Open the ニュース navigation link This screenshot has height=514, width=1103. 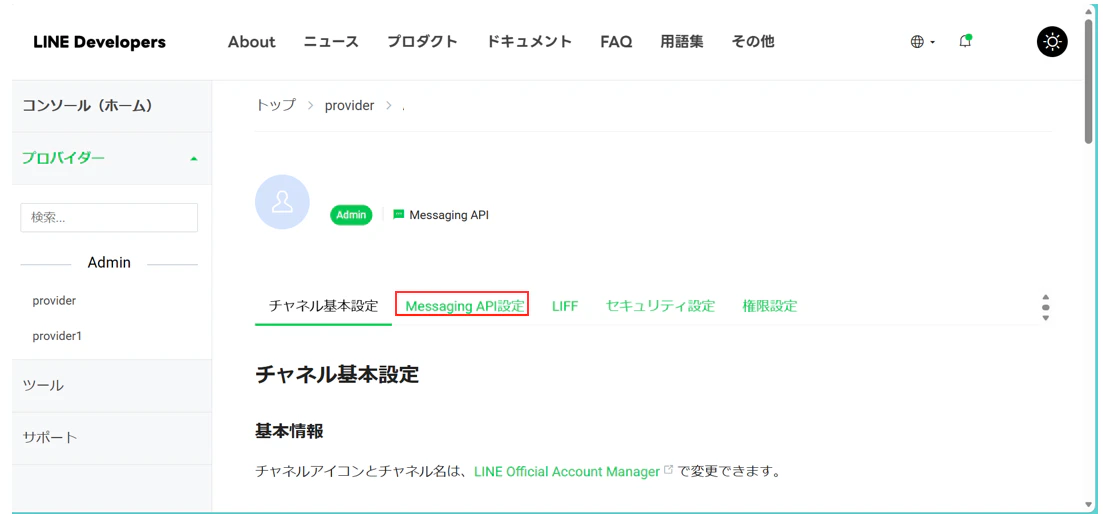coord(331,42)
